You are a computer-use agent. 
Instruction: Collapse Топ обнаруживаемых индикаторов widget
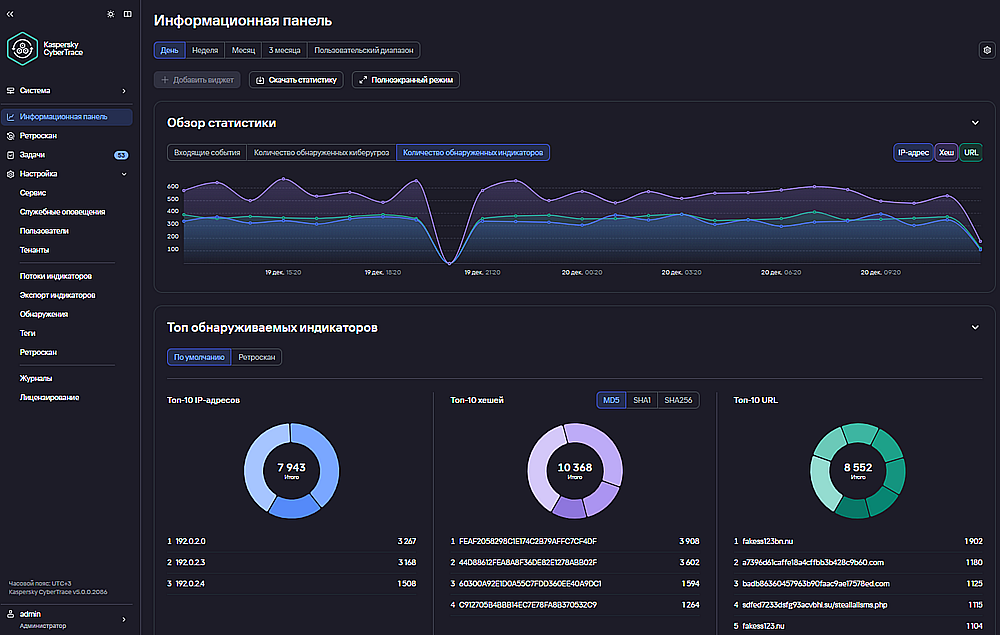click(x=975, y=328)
